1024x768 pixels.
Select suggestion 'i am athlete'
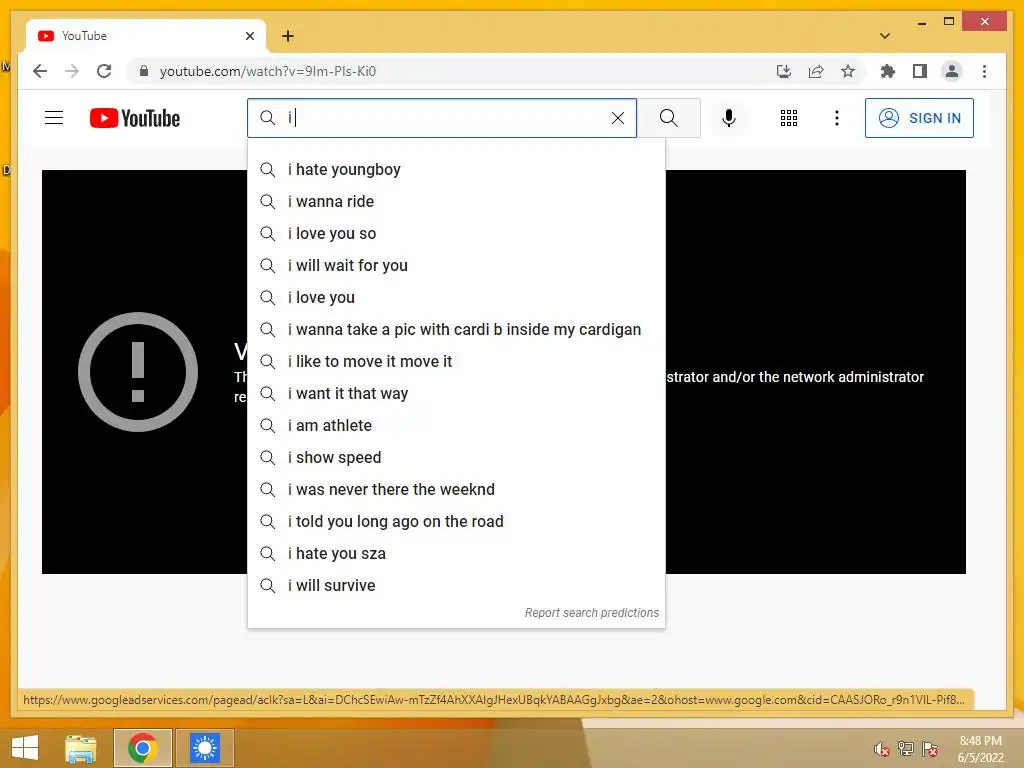(456, 426)
